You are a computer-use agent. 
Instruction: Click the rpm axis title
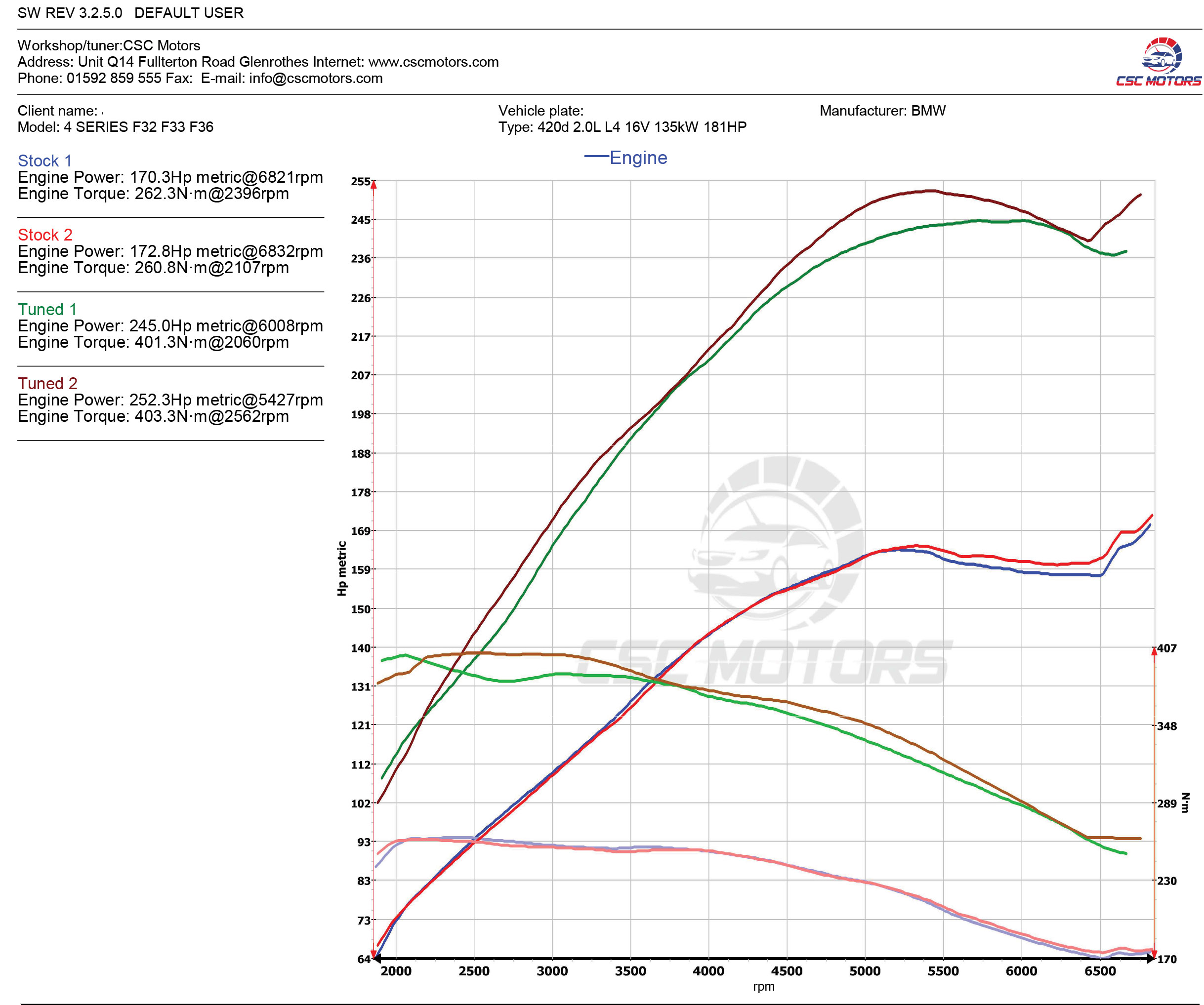(x=764, y=986)
